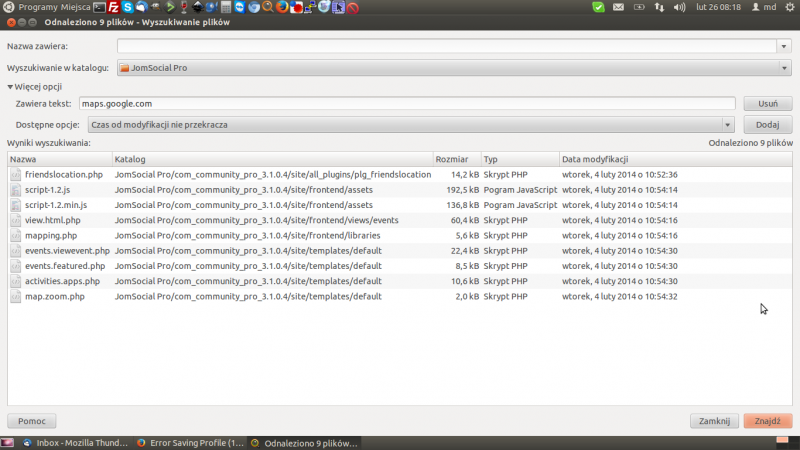800x450 pixels.
Task: Open Thunderbird launcher in the top panel
Action: (x=141, y=7)
